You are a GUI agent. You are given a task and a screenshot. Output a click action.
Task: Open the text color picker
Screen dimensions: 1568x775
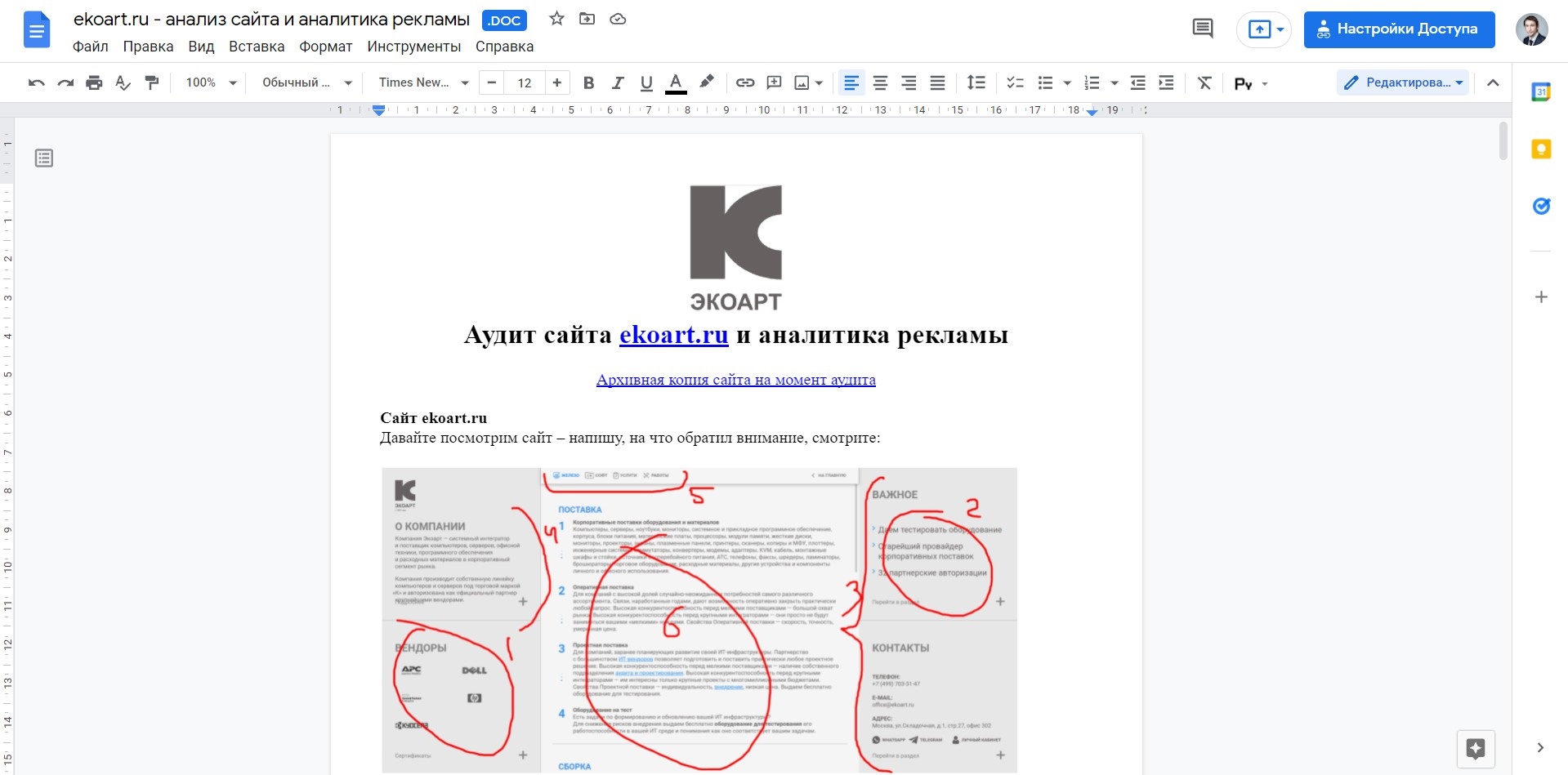(676, 82)
